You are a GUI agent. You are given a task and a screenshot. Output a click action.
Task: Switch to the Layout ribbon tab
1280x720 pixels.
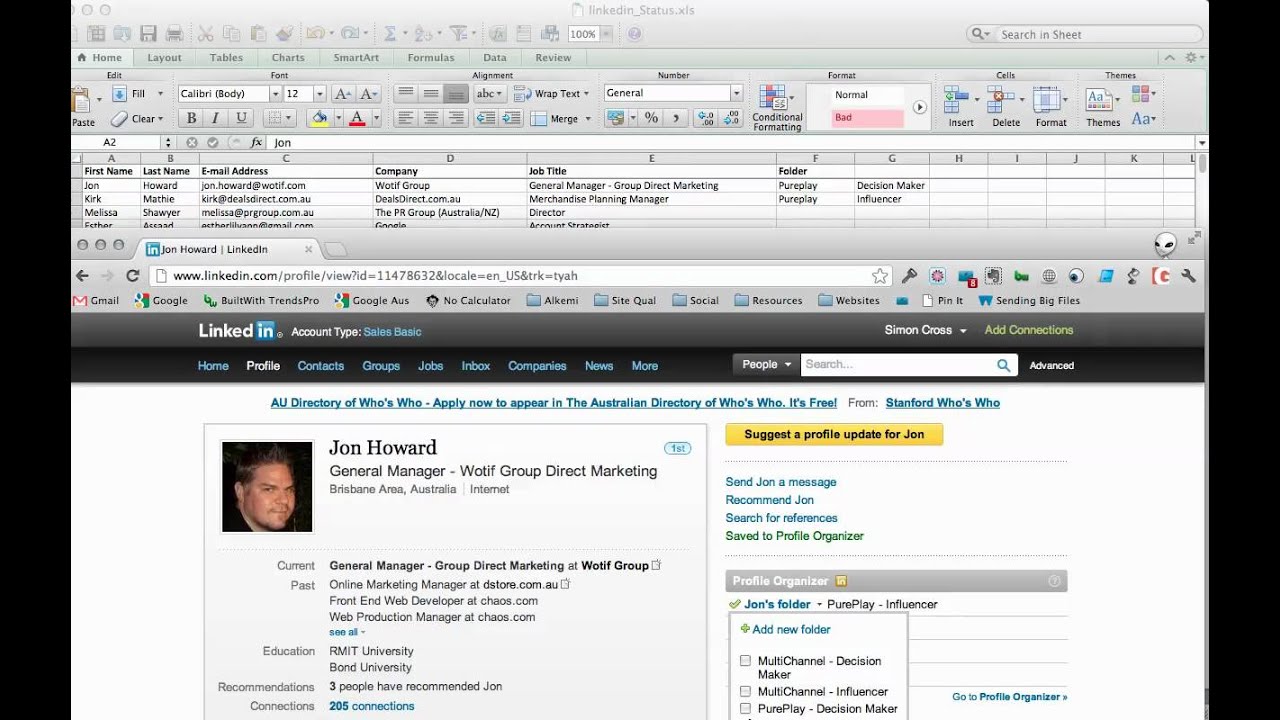(x=164, y=58)
